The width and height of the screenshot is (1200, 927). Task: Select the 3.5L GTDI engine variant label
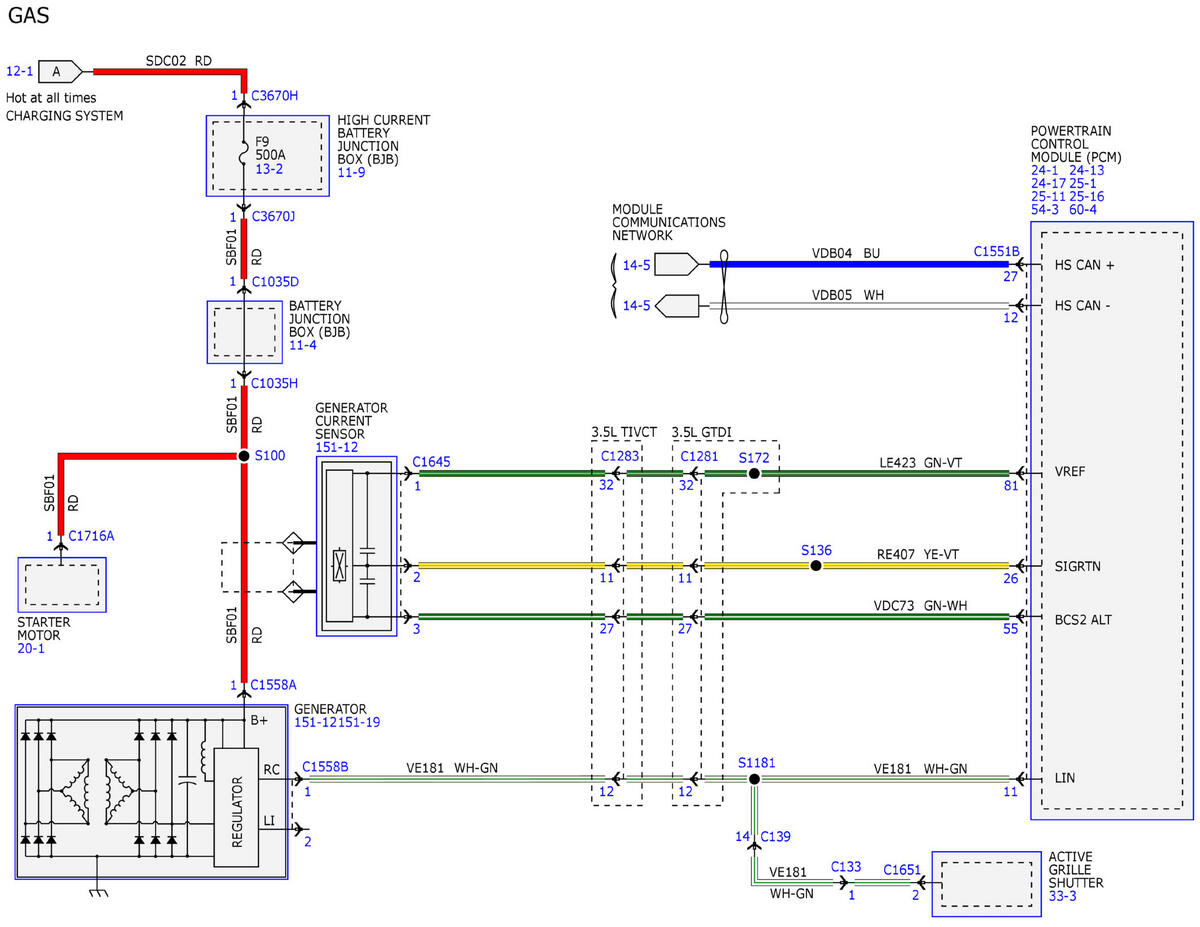(x=702, y=432)
